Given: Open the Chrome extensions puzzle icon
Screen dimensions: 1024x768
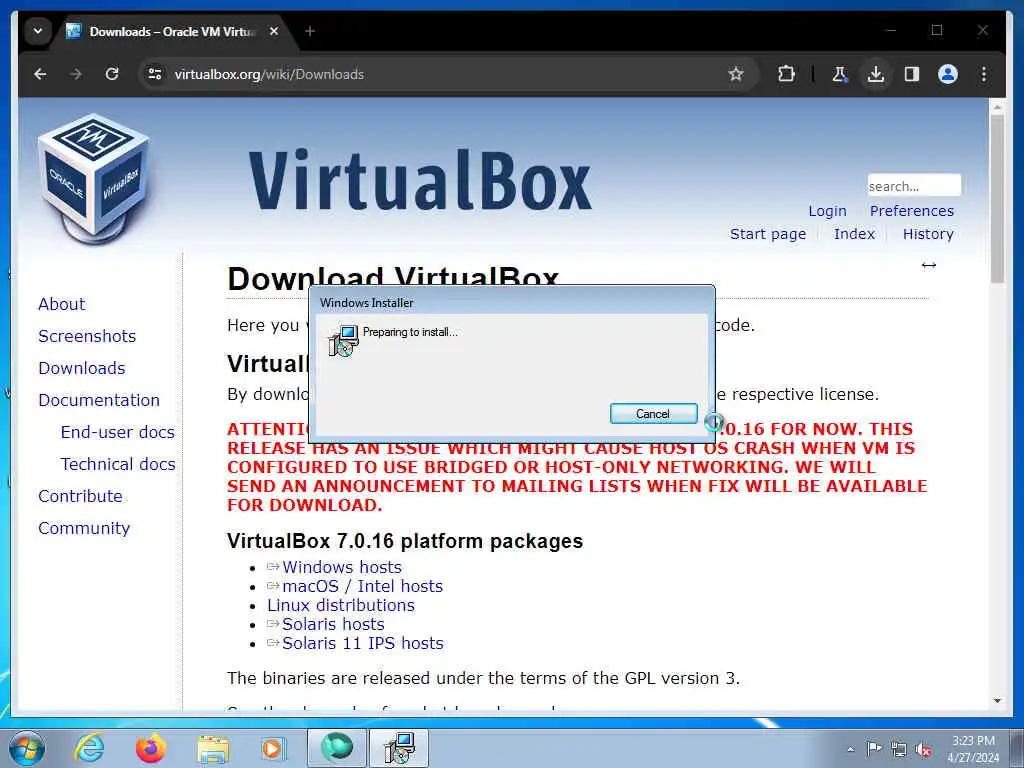Looking at the screenshot, I should [x=786, y=74].
